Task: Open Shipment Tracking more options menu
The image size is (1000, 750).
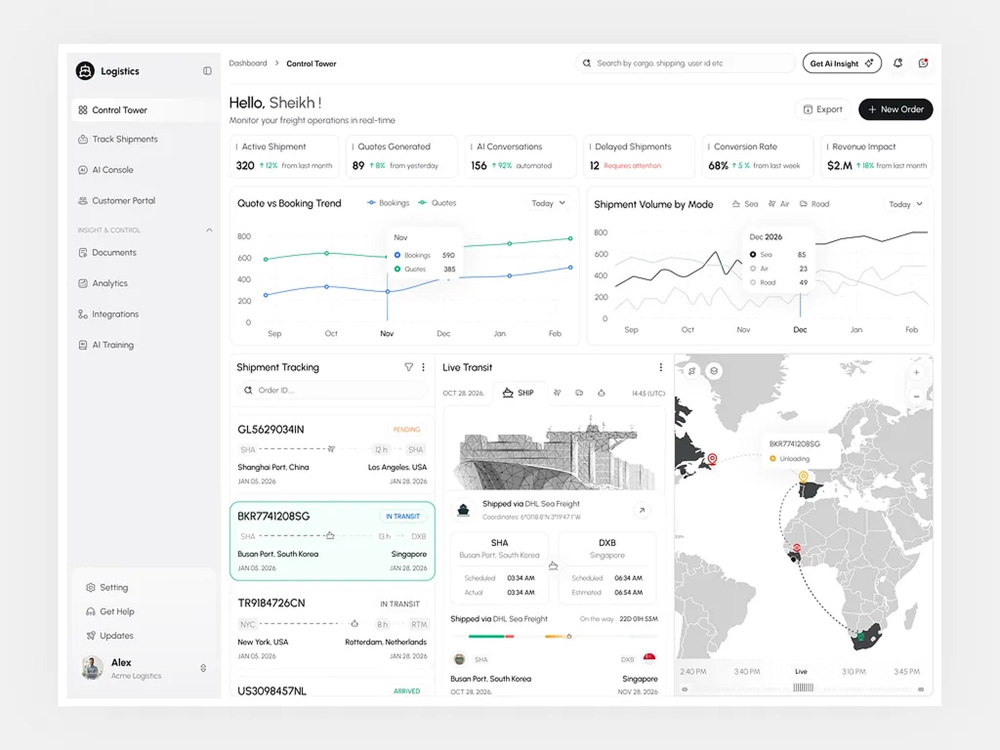Action: click(x=423, y=367)
